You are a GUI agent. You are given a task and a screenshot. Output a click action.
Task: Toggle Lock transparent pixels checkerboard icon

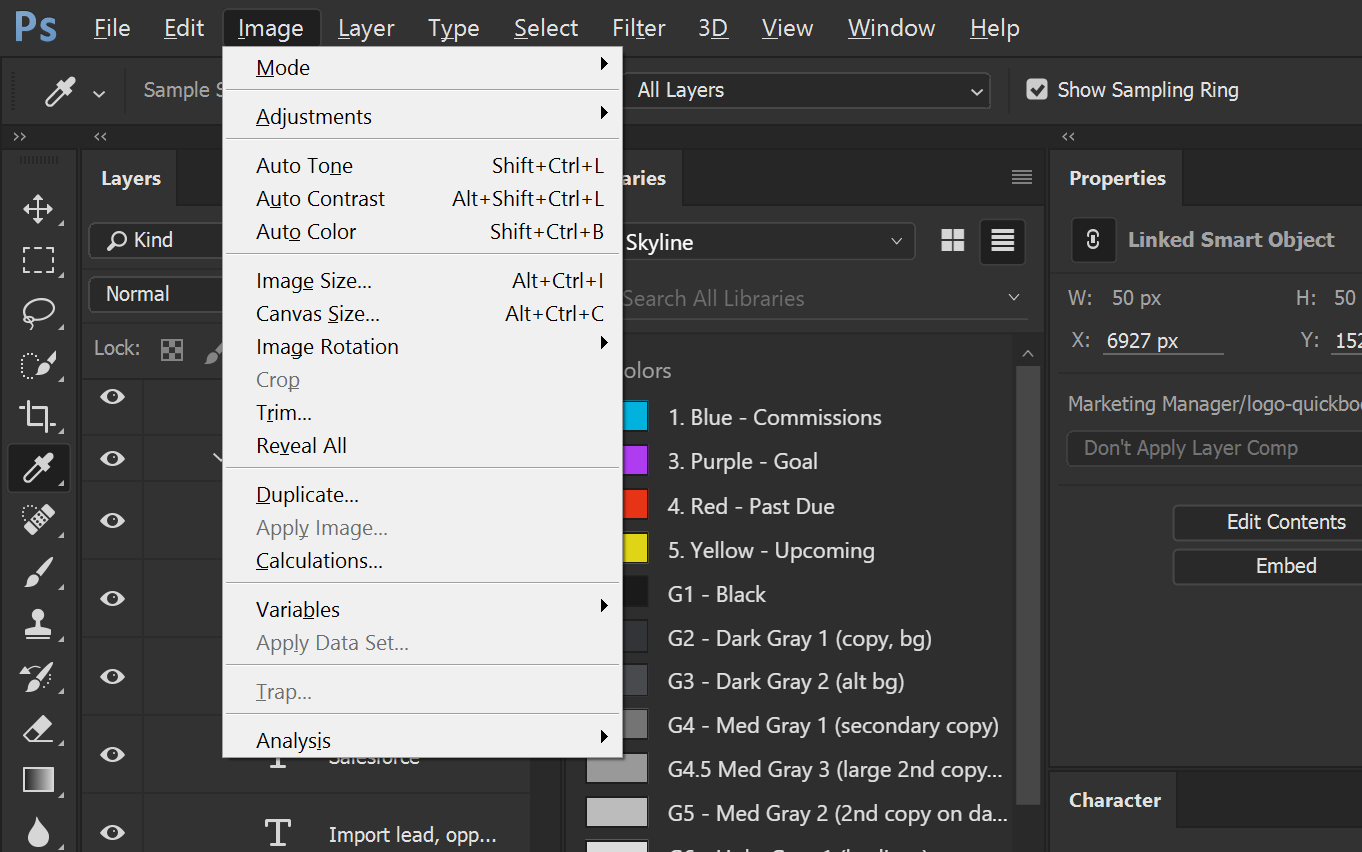pyautogui.click(x=173, y=349)
